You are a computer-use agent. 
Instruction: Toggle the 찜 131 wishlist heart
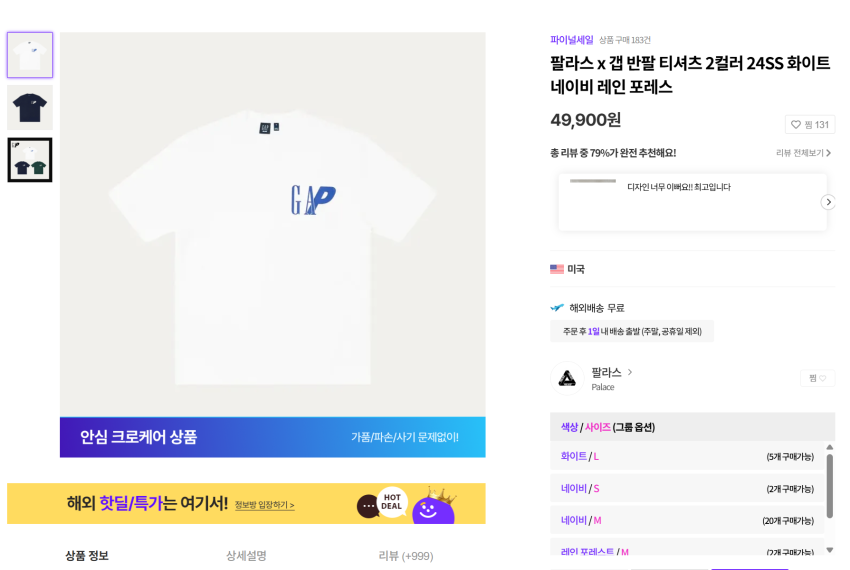809,125
